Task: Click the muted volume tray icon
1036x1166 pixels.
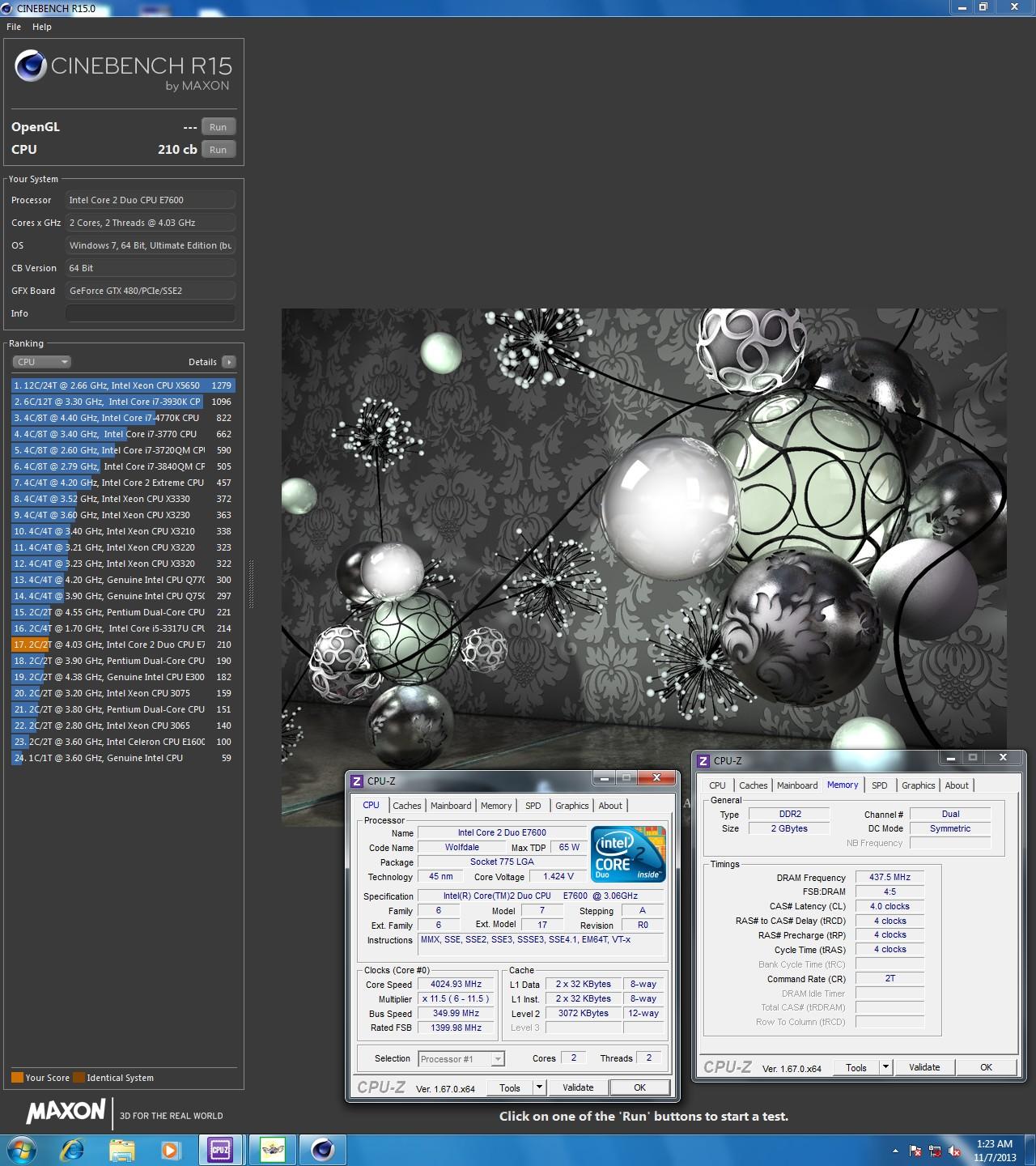Action: pyautogui.click(x=954, y=1151)
